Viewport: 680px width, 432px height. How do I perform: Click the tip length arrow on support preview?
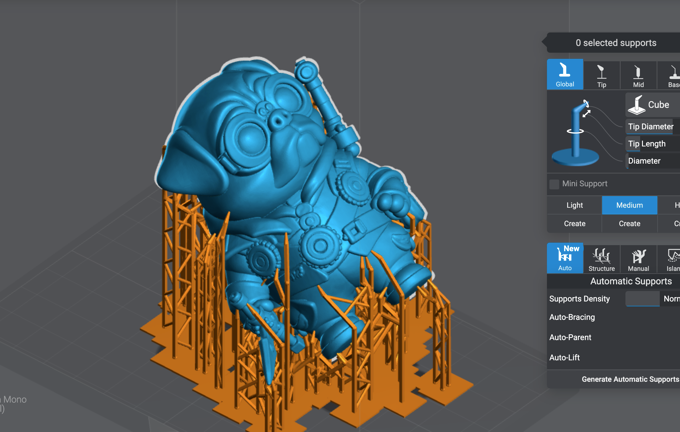tap(587, 114)
